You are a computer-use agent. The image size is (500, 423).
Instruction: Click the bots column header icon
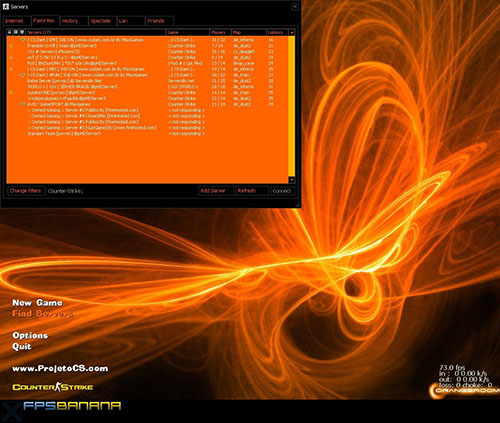tap(16, 32)
